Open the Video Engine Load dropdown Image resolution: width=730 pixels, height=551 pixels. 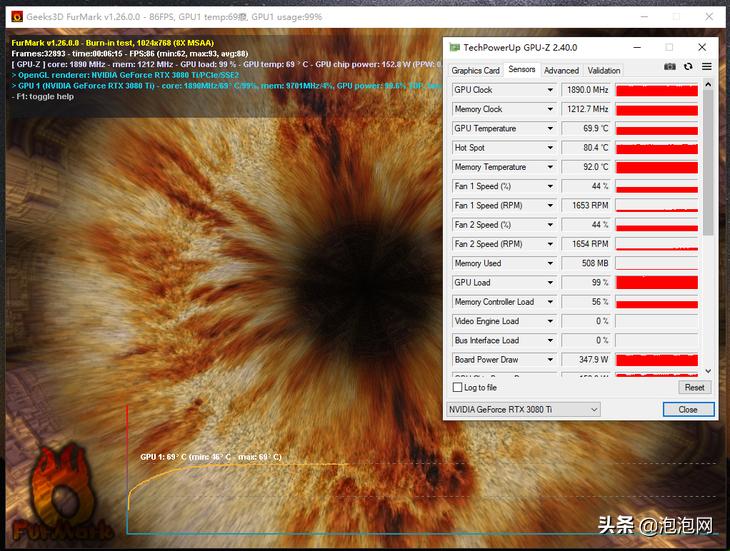tap(550, 321)
